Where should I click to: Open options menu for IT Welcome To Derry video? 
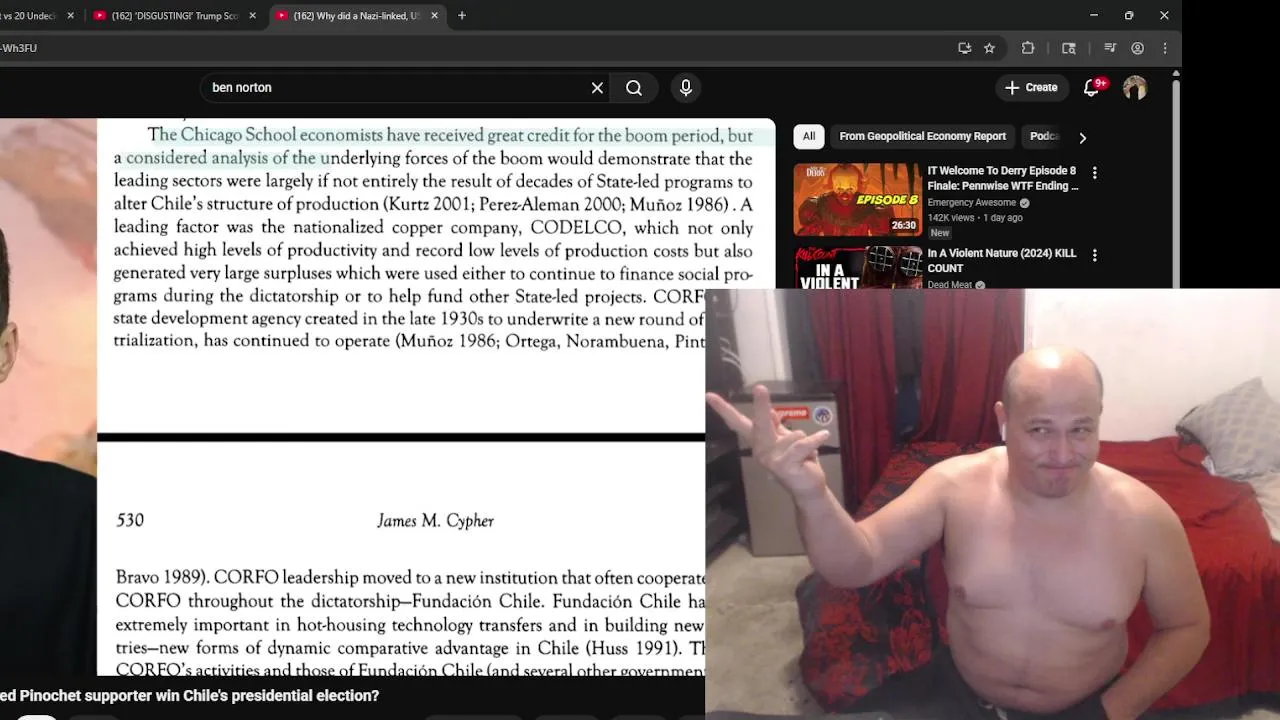tap(1094, 173)
